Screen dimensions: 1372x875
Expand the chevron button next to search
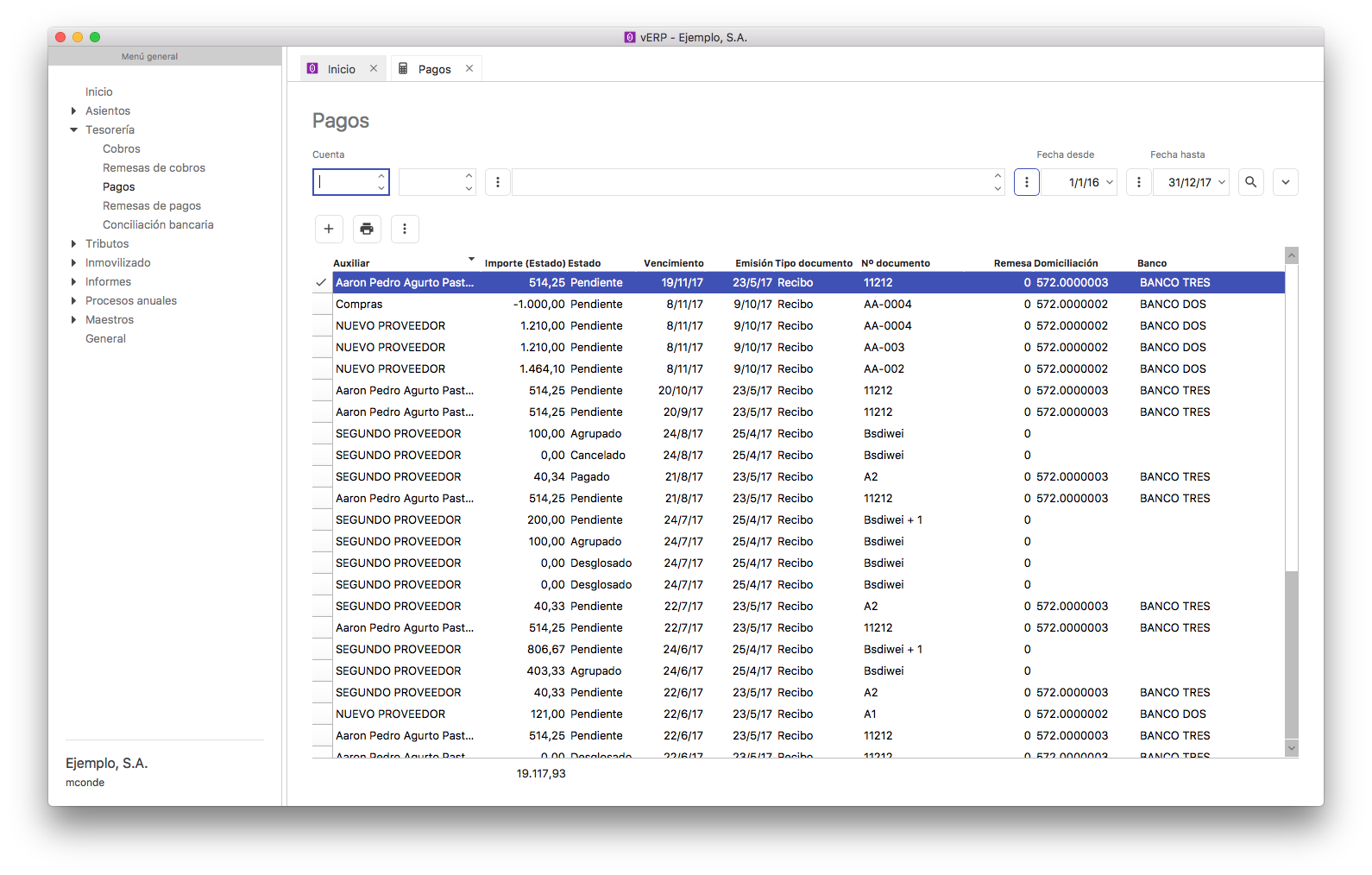pyautogui.click(x=1285, y=182)
